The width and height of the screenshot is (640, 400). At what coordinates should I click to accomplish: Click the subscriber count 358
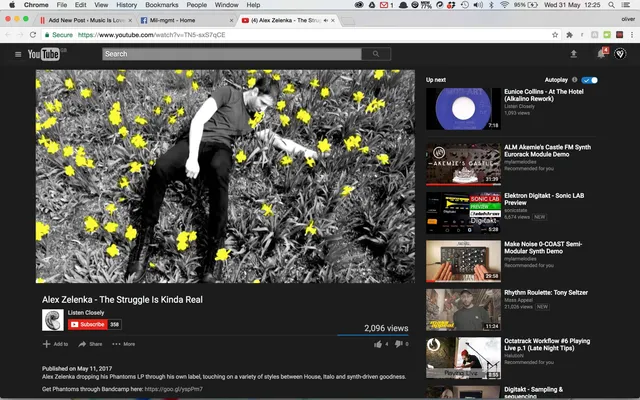115,324
